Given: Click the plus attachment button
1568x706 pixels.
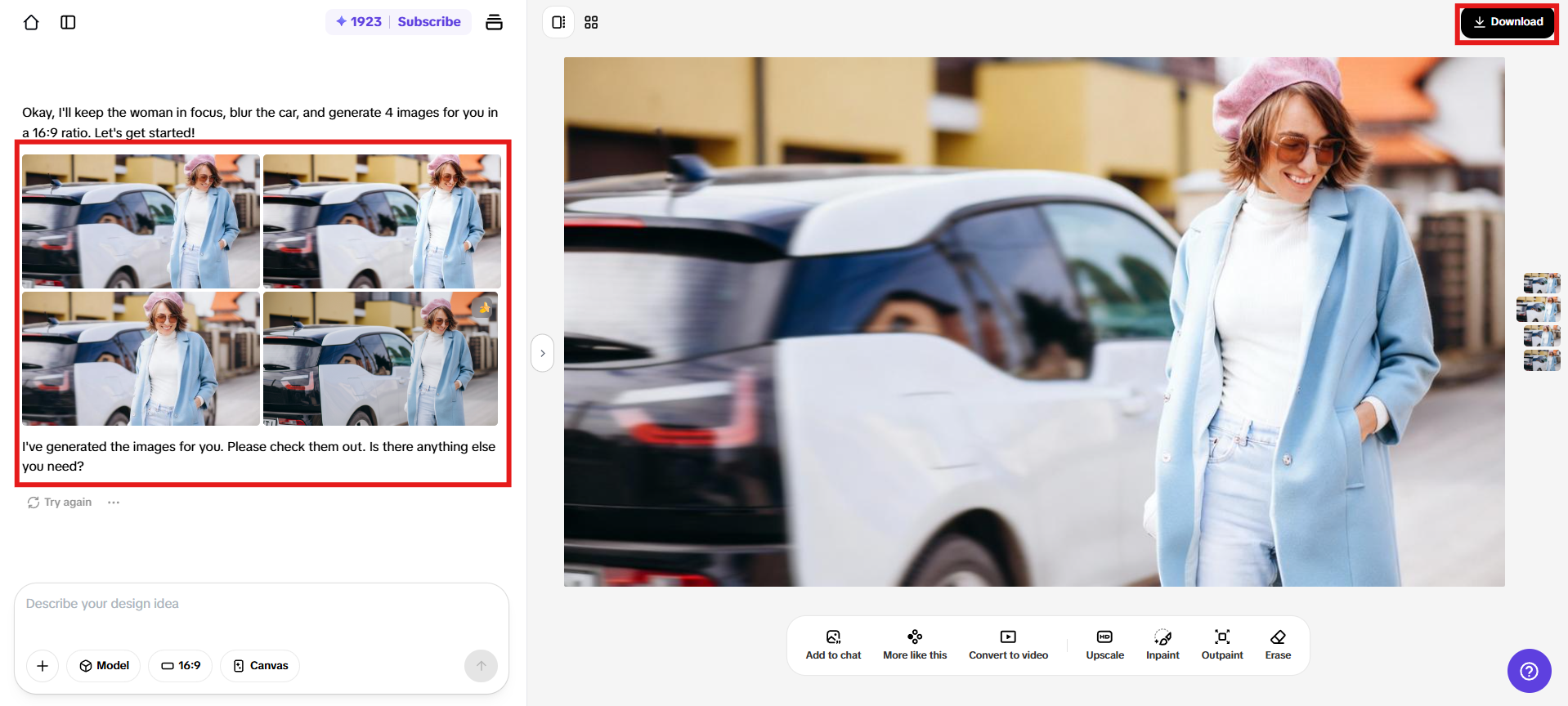Looking at the screenshot, I should [x=43, y=666].
